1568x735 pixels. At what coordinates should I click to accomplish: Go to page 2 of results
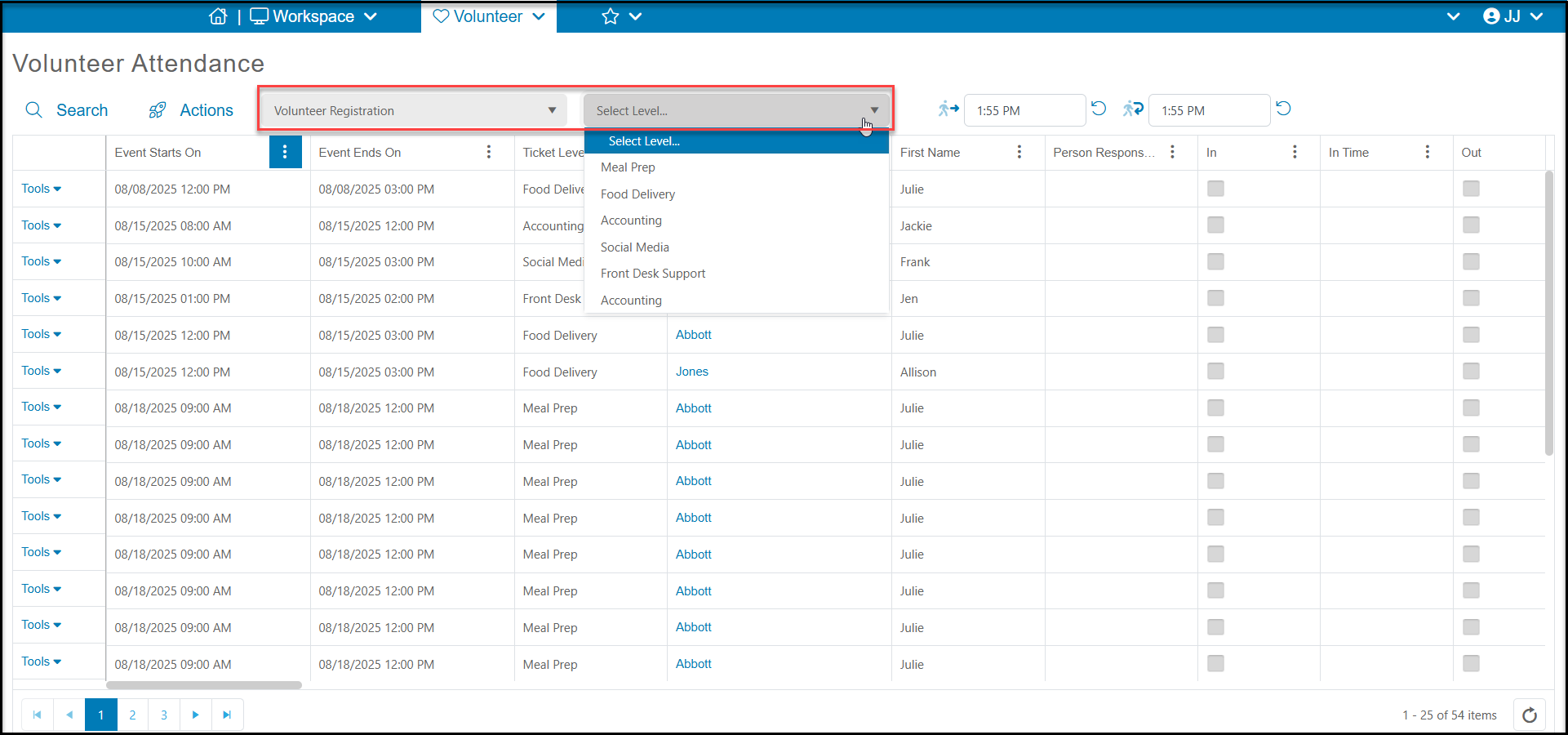132,715
